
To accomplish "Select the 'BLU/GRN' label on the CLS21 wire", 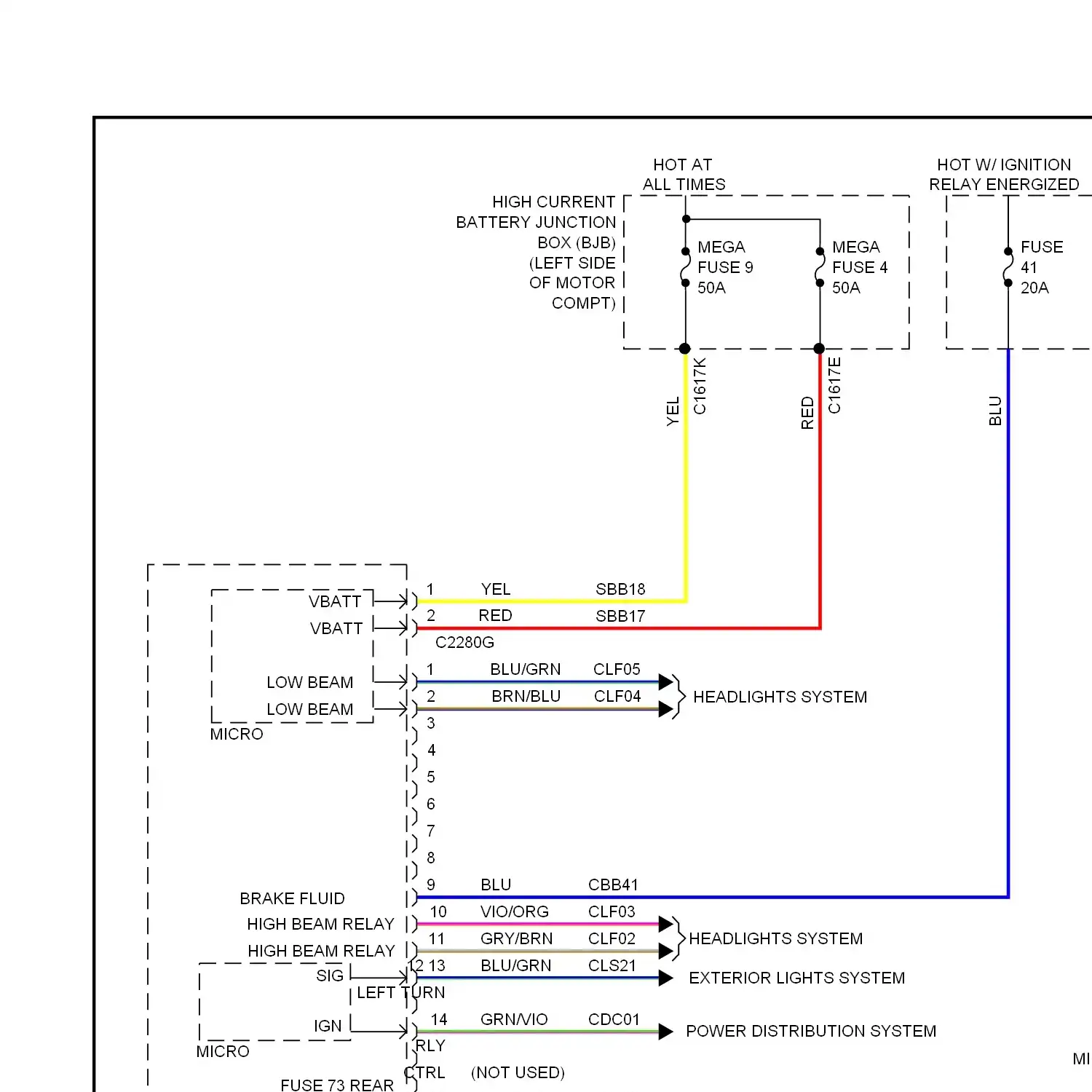I will point(516,965).
